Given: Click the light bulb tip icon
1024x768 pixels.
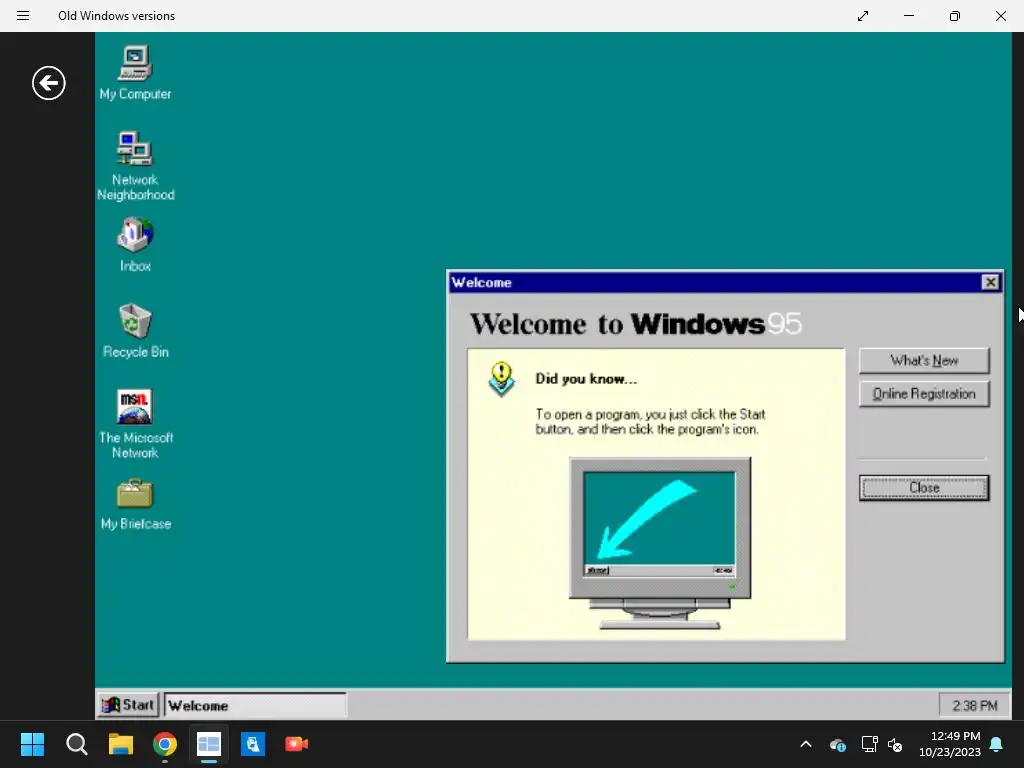Looking at the screenshot, I should [502, 379].
